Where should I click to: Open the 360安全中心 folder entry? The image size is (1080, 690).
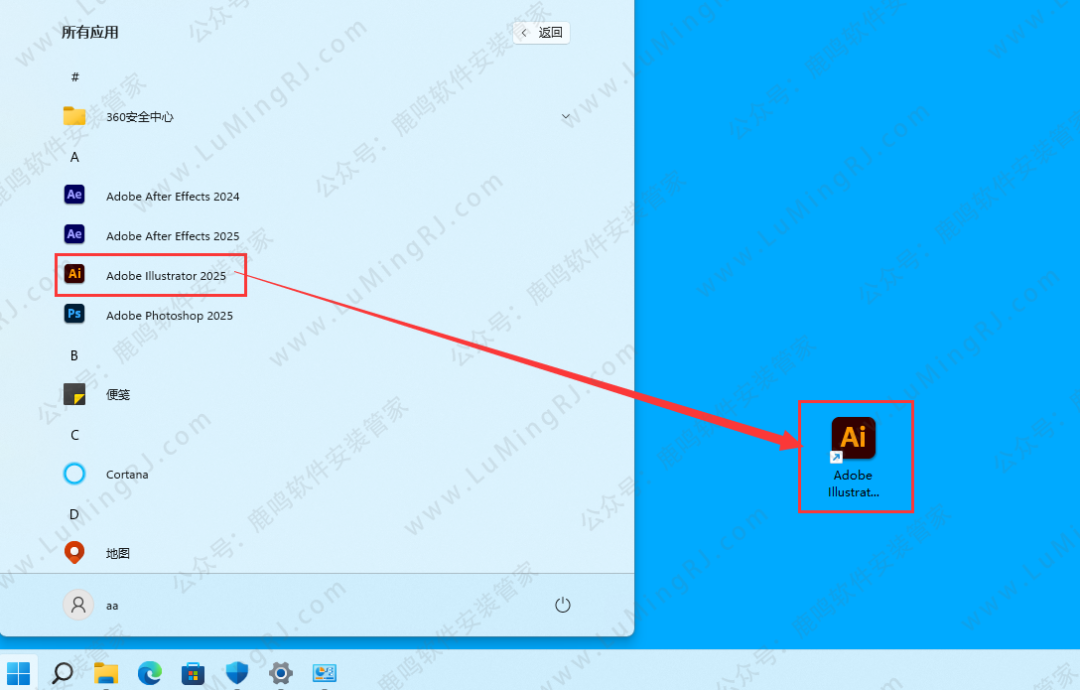tap(140, 117)
